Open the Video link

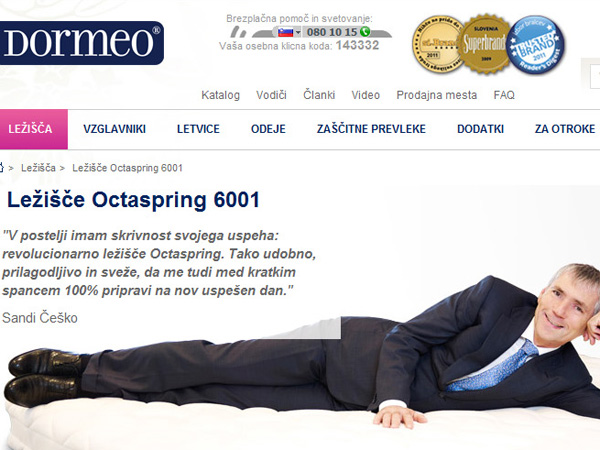[365, 95]
